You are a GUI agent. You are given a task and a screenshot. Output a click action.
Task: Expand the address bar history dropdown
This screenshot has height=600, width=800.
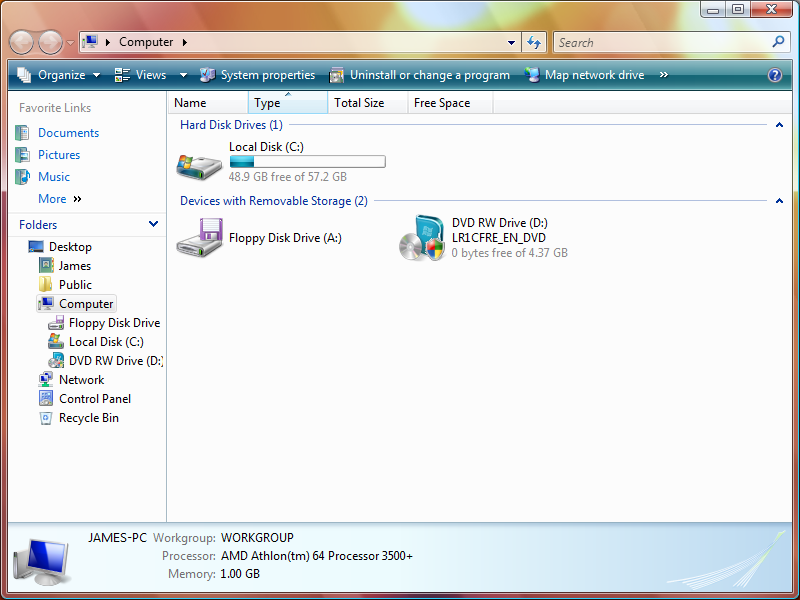(511, 42)
